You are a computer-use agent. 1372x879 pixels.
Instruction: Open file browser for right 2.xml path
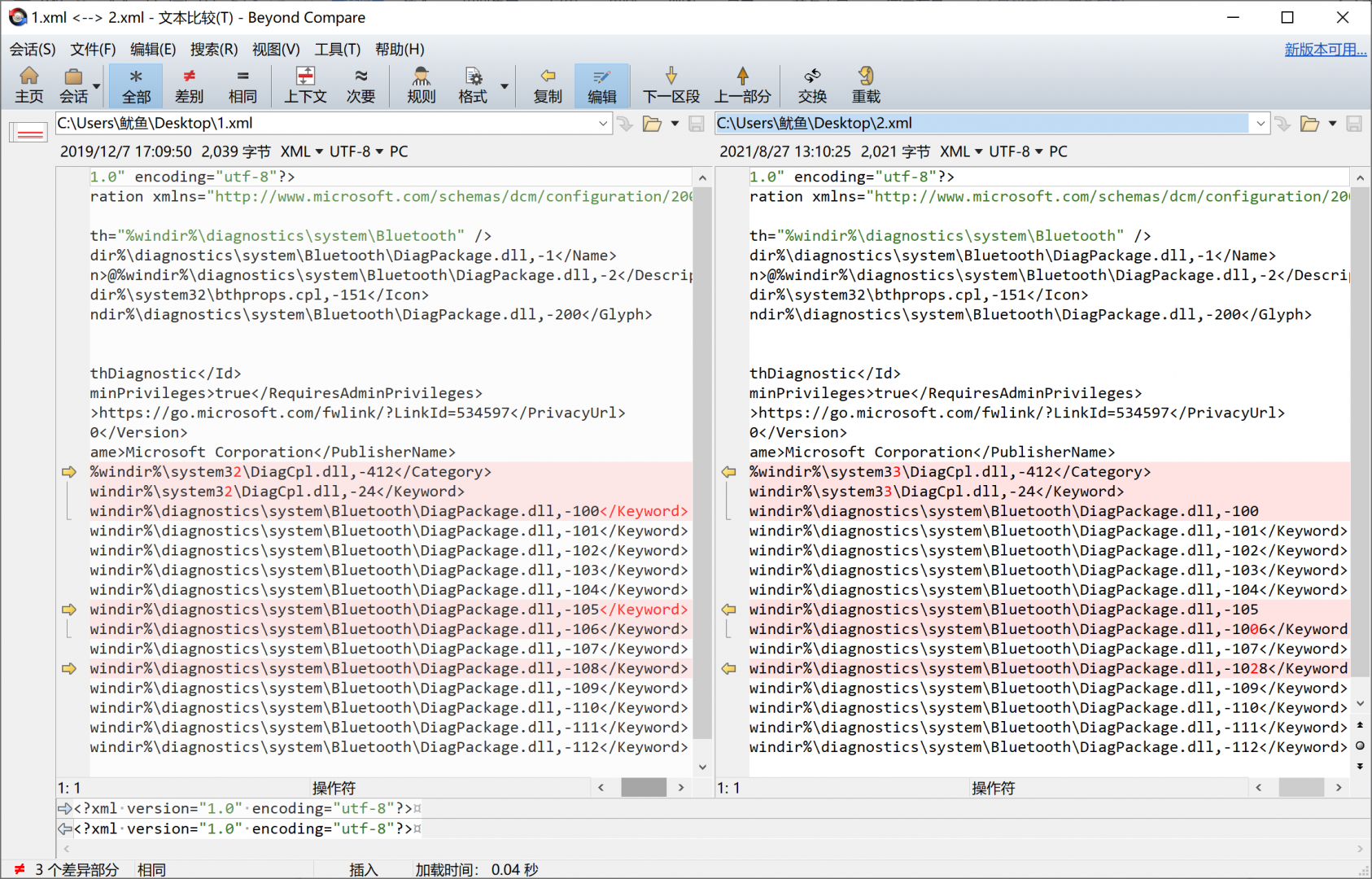(1309, 124)
